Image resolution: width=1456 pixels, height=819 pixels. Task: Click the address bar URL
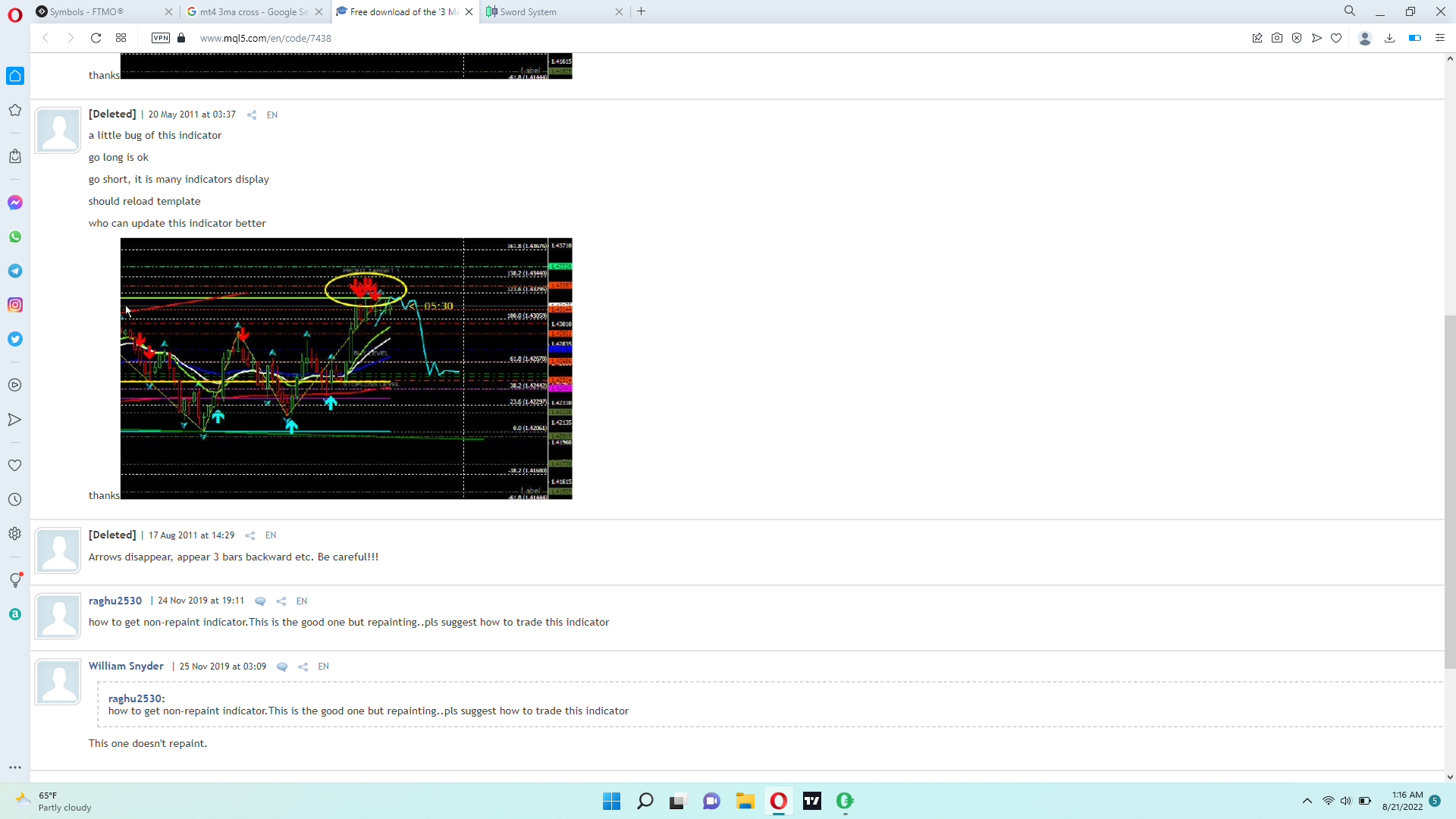coord(265,38)
